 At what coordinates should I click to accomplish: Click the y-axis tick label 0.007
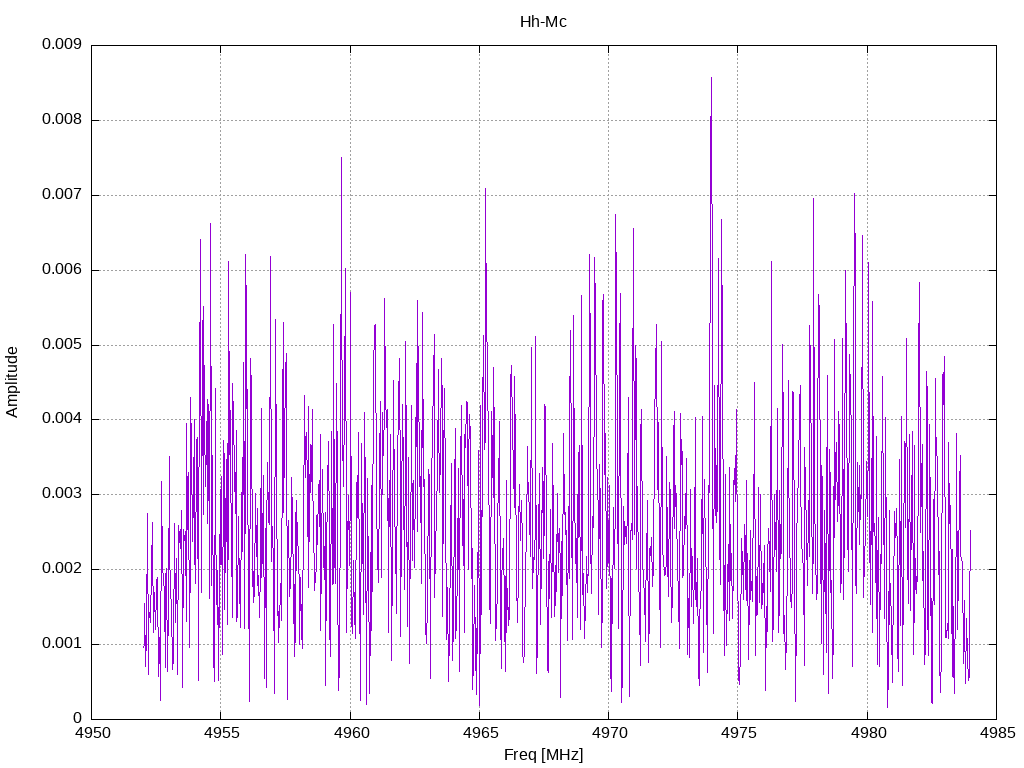click(x=62, y=195)
